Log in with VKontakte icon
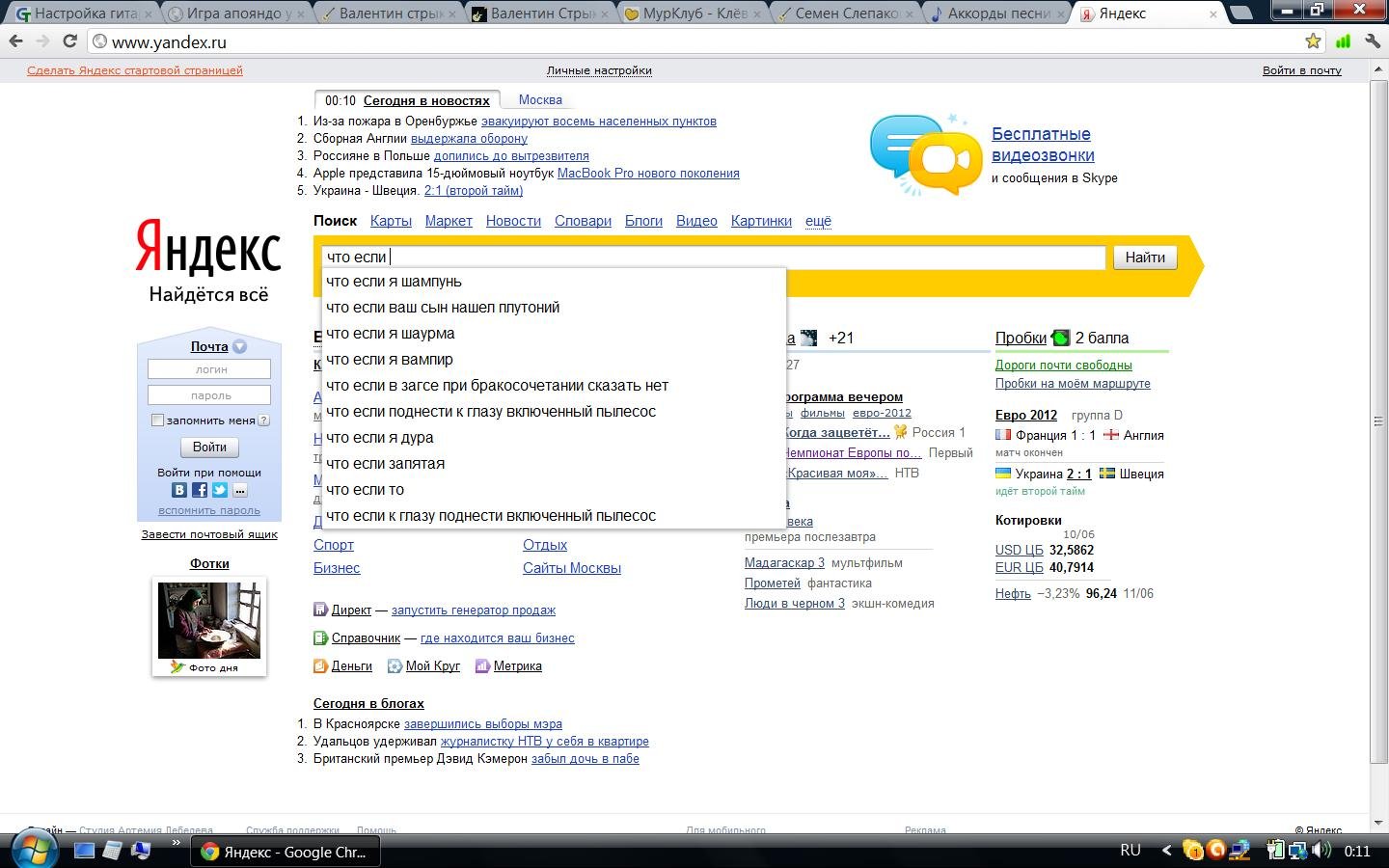The width and height of the screenshot is (1389, 868). coord(179,490)
